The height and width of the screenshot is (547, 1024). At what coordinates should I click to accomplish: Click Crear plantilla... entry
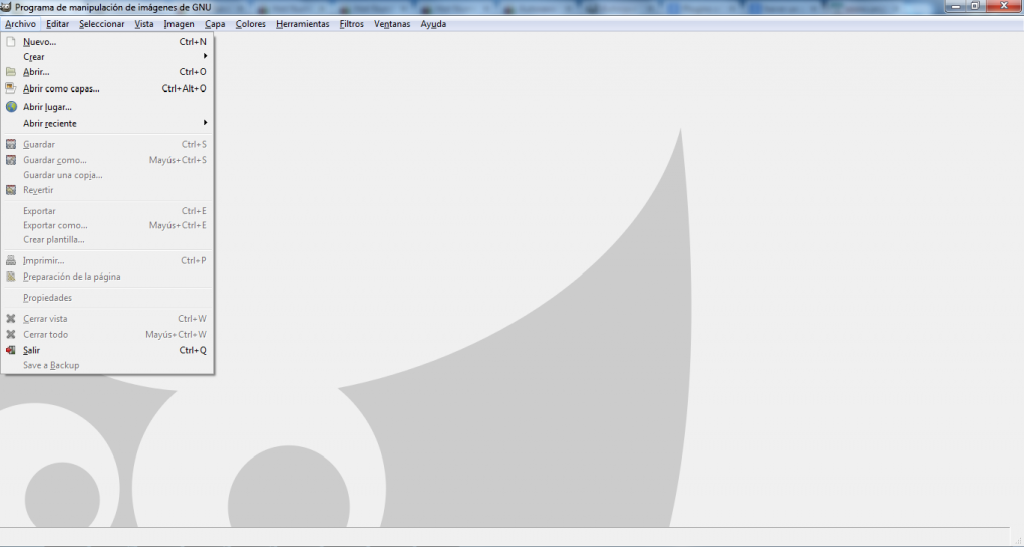click(107, 240)
